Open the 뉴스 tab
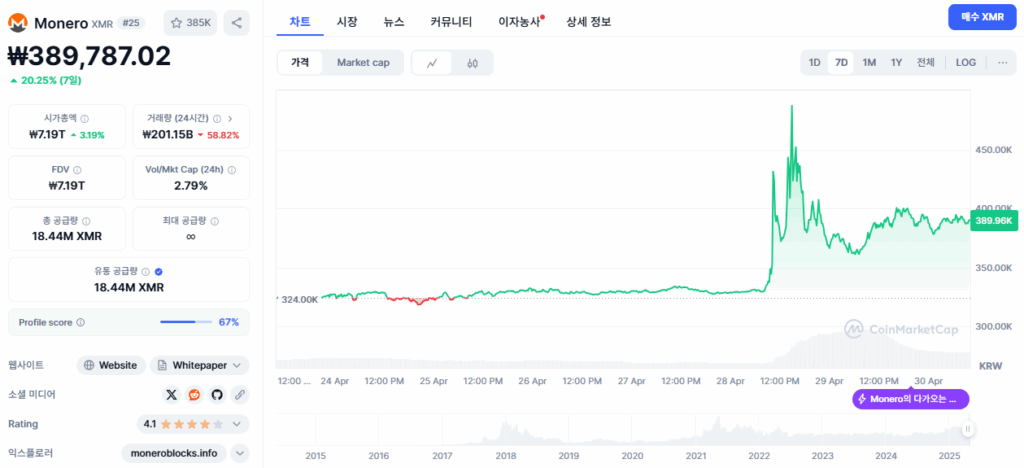The width and height of the screenshot is (1024, 468). click(x=394, y=22)
